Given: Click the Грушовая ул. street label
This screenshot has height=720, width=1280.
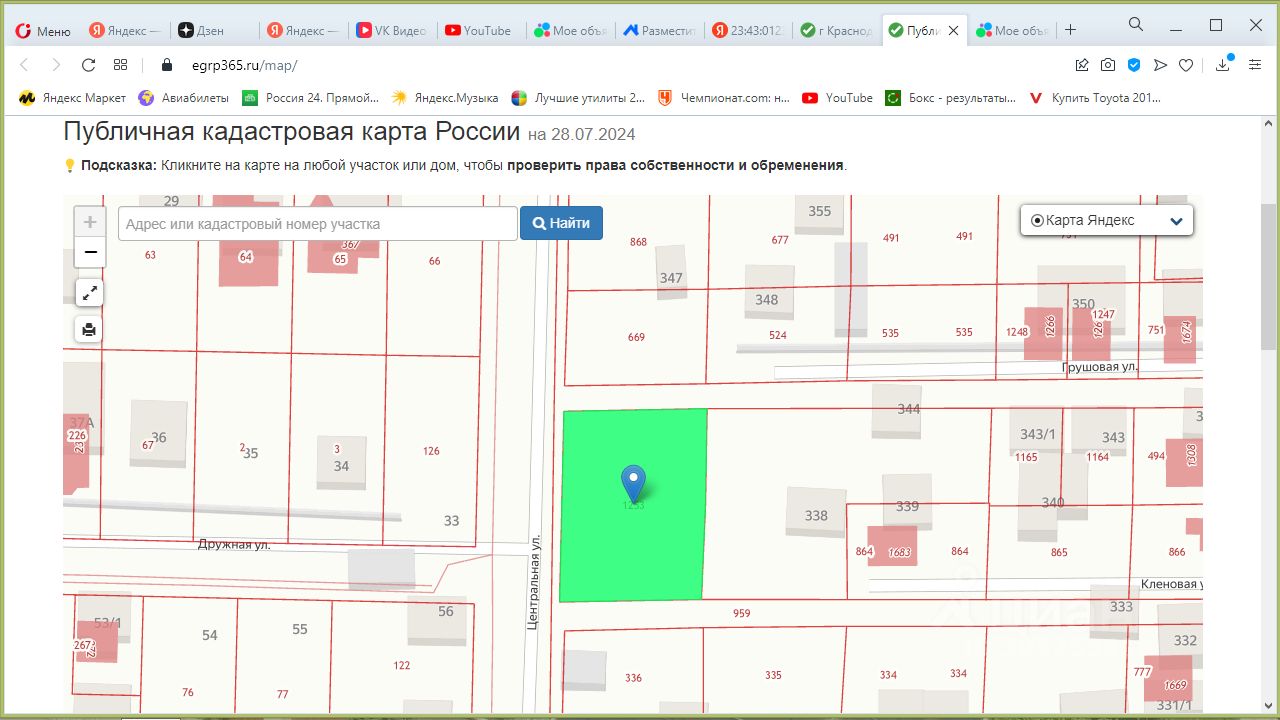Looking at the screenshot, I should [1100, 367].
